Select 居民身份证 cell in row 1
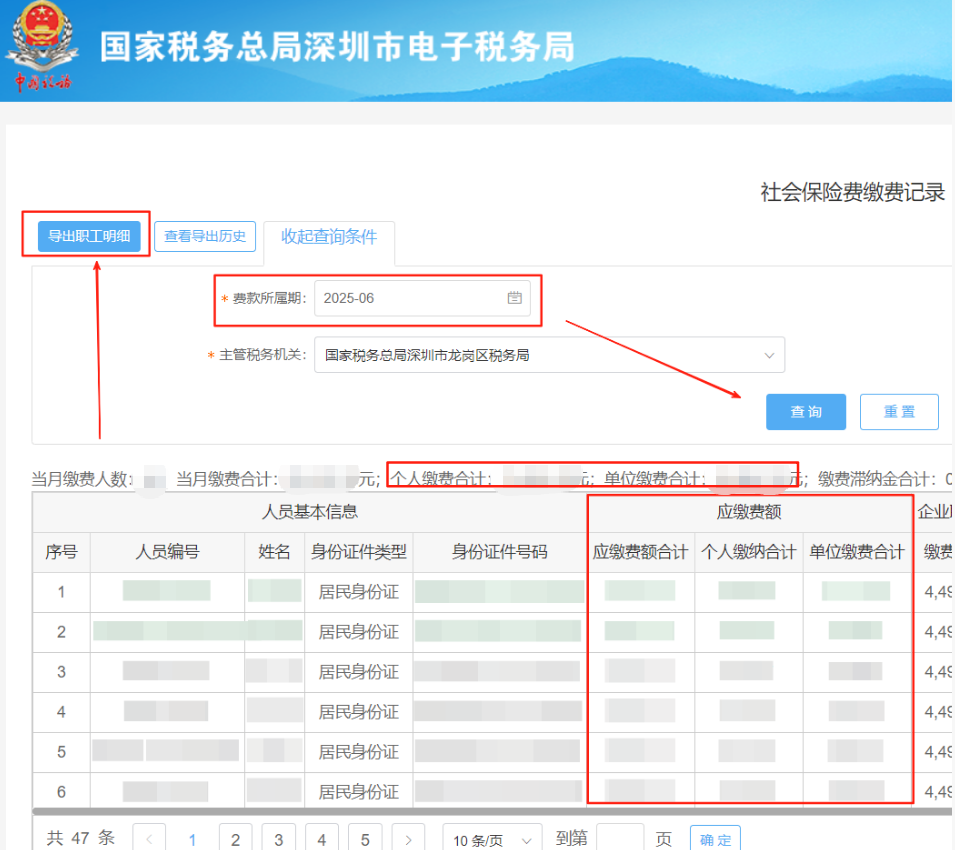 click(x=359, y=592)
